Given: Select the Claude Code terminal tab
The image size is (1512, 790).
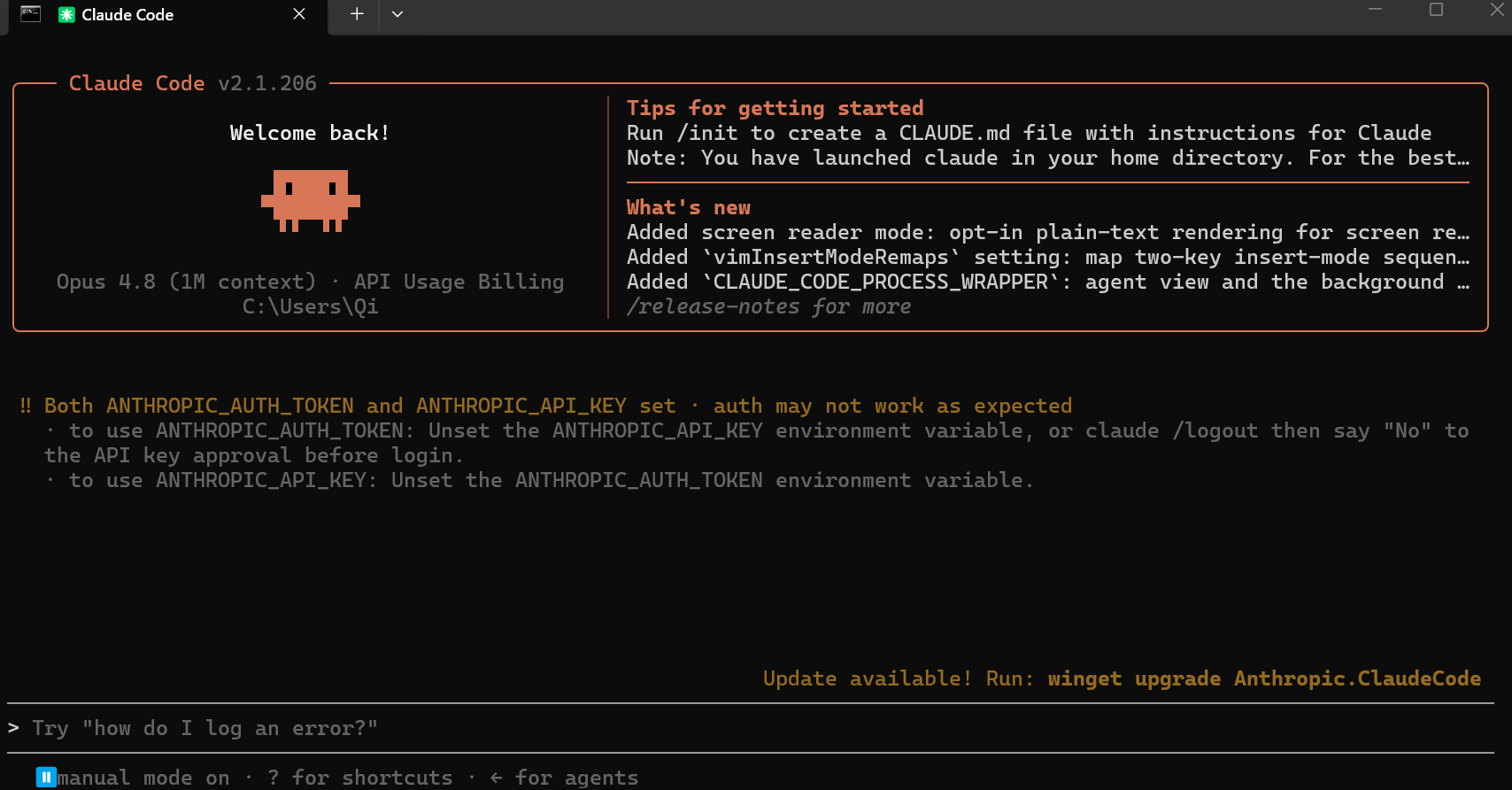Looking at the screenshot, I should click(x=168, y=15).
